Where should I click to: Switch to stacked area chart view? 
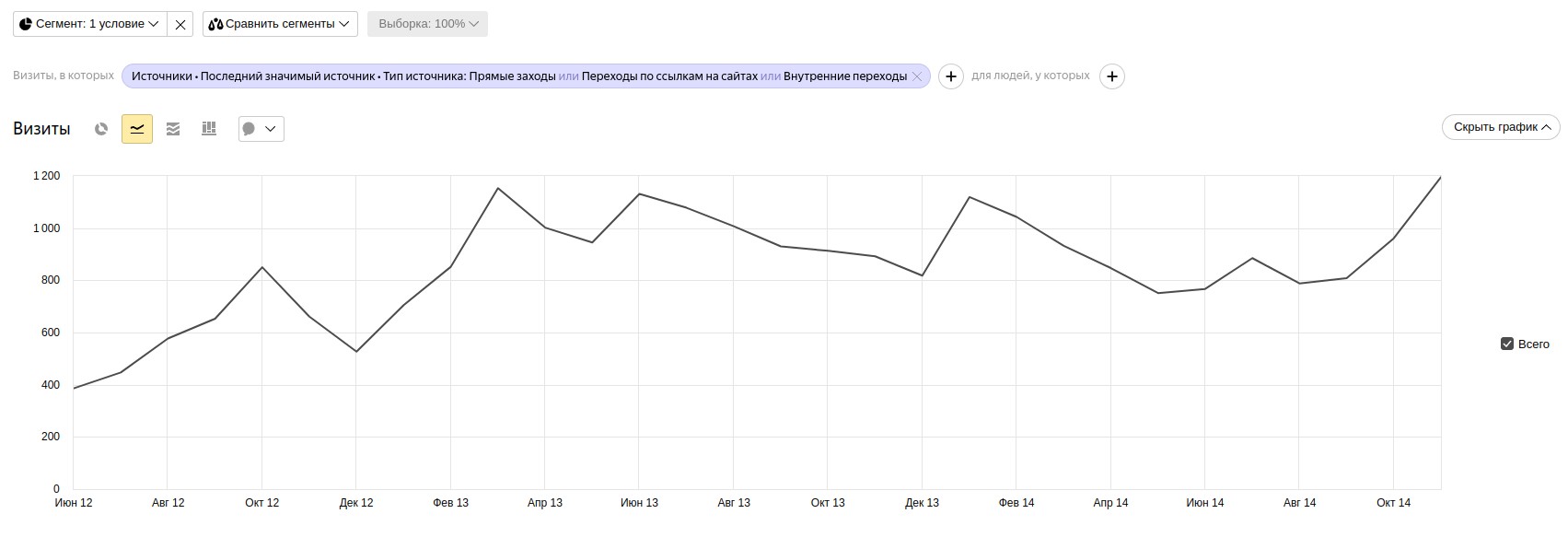click(x=173, y=129)
